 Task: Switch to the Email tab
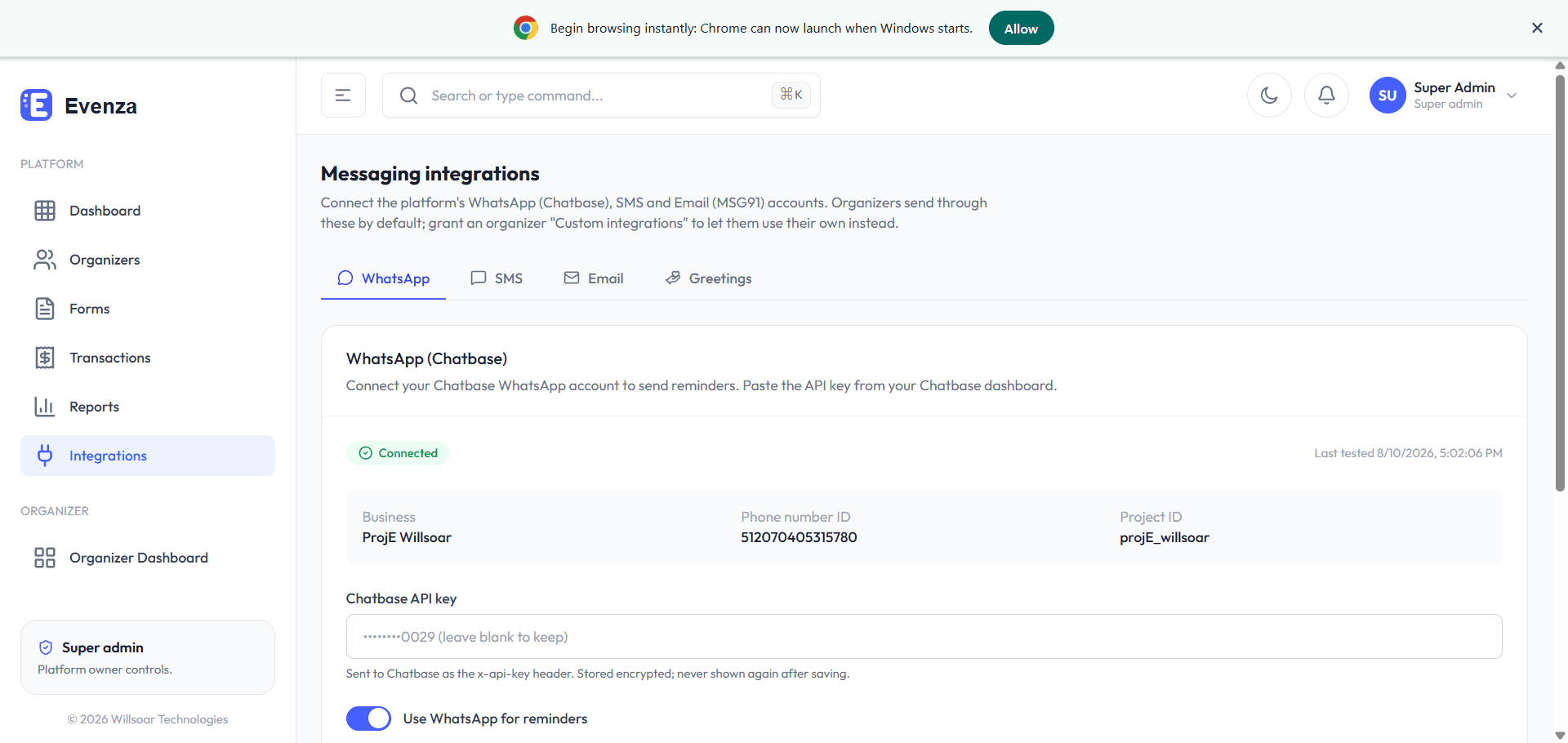tap(594, 278)
